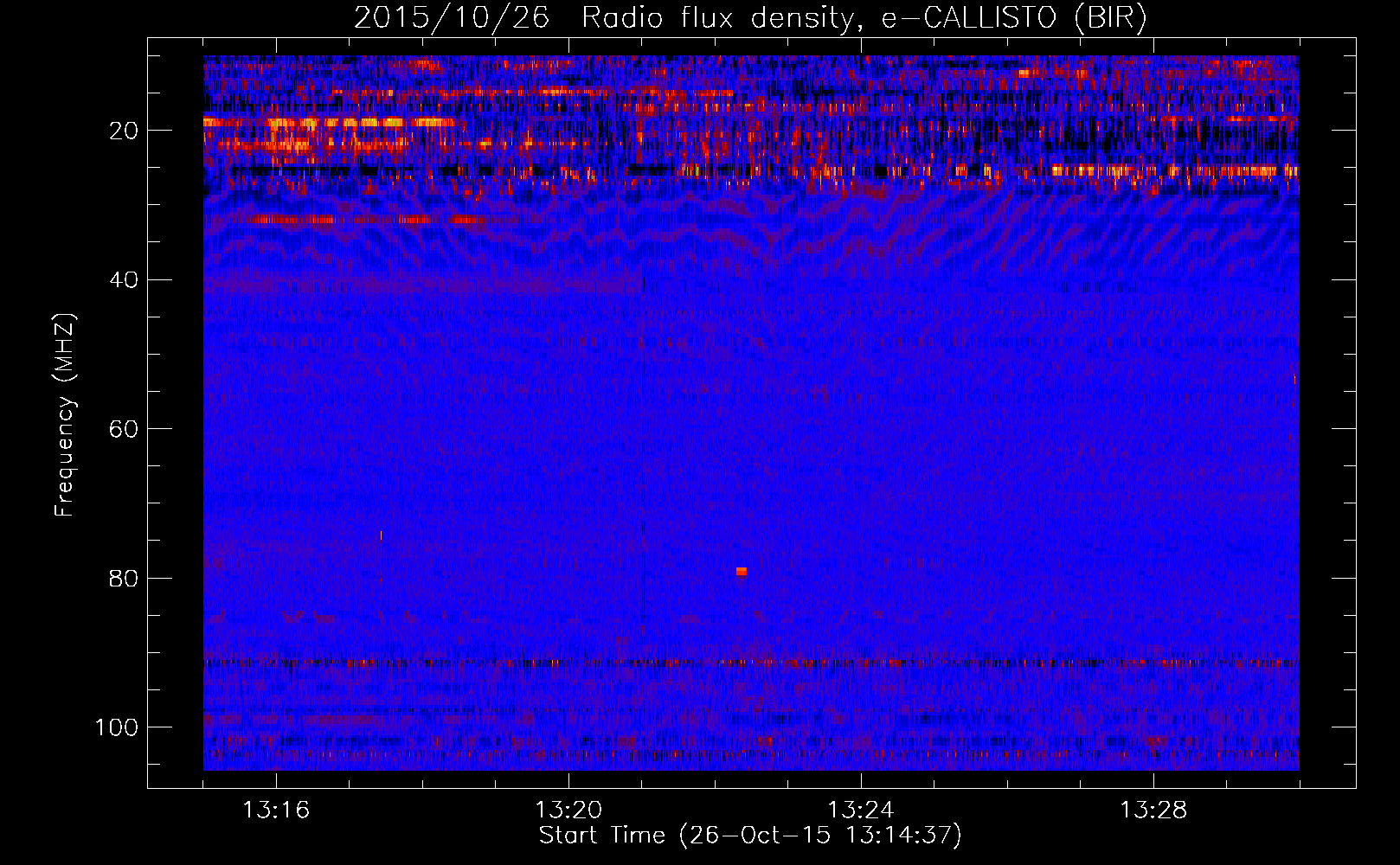Click the plot title '2015/10/26 Radio flux density'
Image resolution: width=1400 pixels, height=865 pixels.
coord(750,18)
